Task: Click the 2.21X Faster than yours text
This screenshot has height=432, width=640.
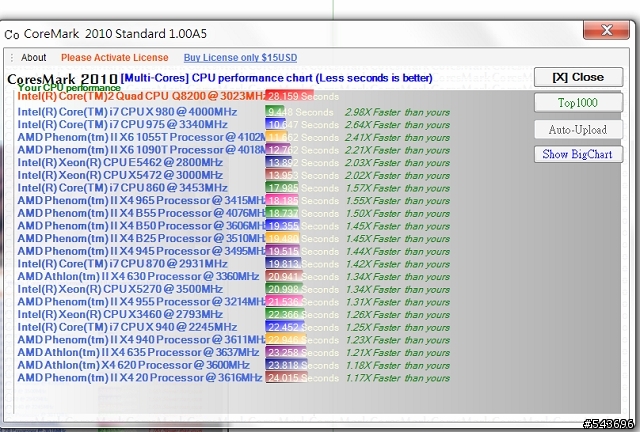Action: tap(398, 150)
